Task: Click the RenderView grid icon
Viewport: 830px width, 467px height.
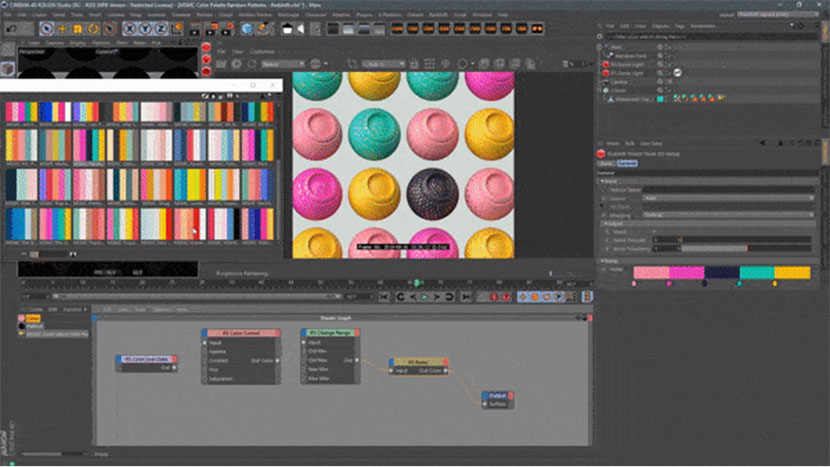Action: point(429,64)
